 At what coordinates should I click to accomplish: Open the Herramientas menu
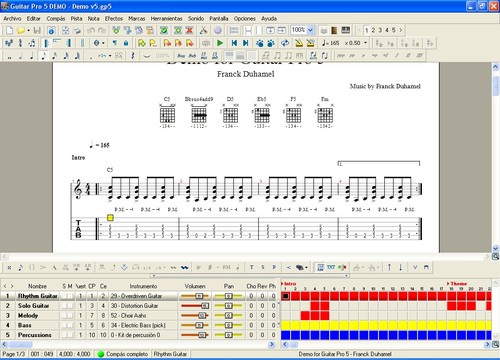[x=166, y=18]
